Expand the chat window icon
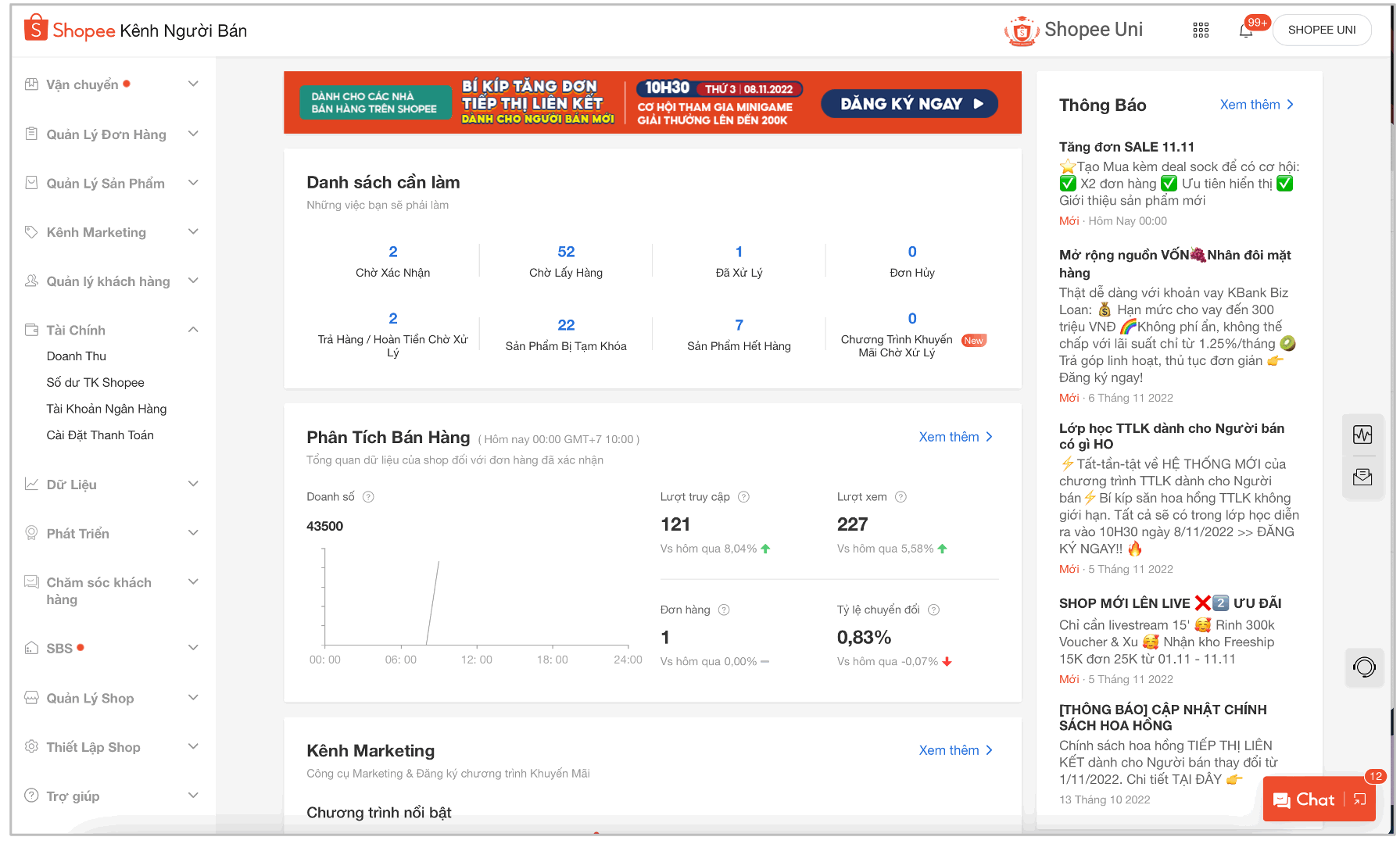 click(x=1360, y=799)
